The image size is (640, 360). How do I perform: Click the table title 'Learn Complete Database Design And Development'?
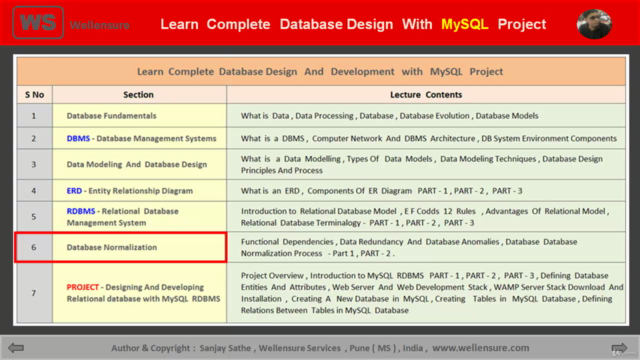[320, 71]
